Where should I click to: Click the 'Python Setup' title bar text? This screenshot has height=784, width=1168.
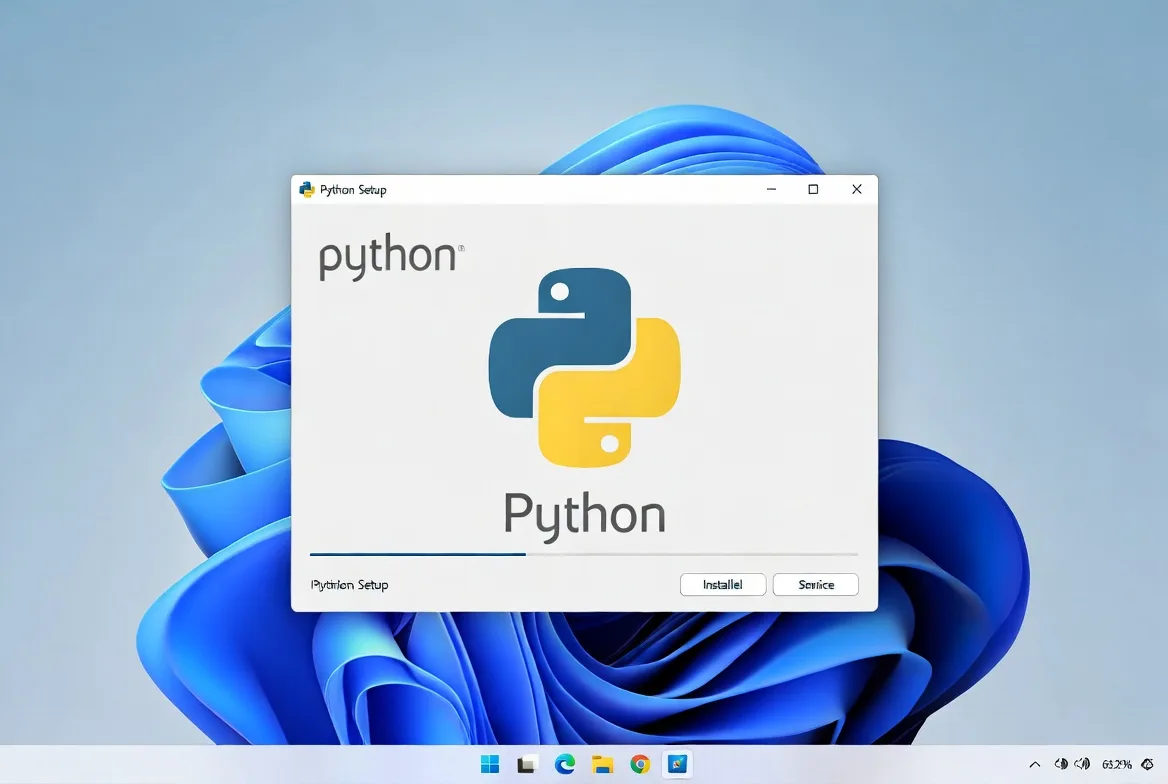tap(353, 190)
